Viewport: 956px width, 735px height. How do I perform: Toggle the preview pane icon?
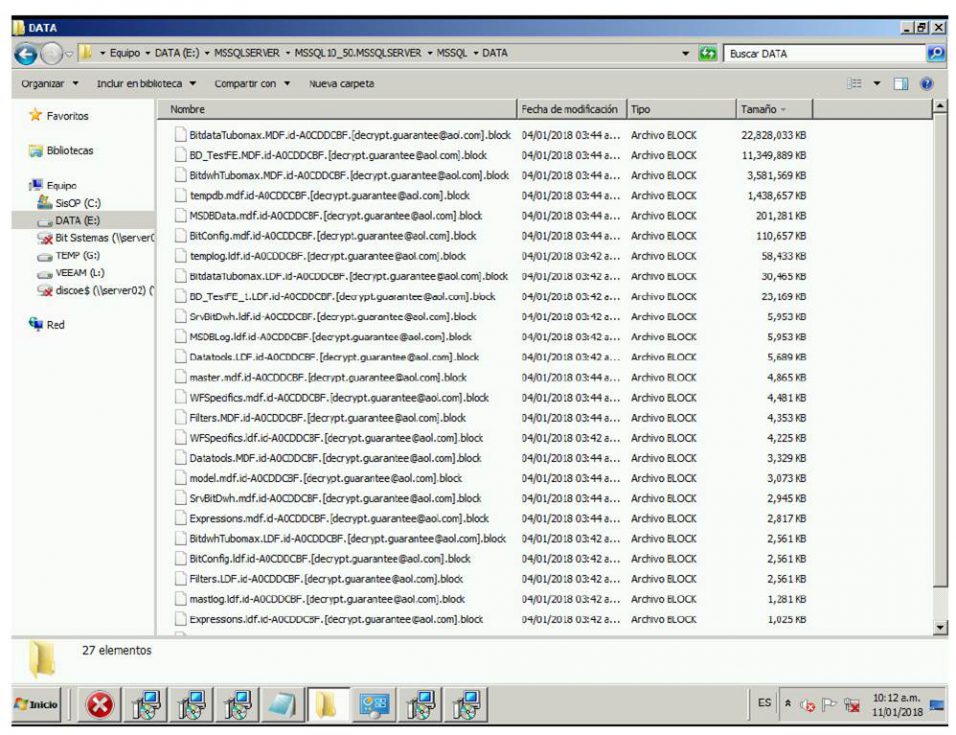[x=901, y=84]
